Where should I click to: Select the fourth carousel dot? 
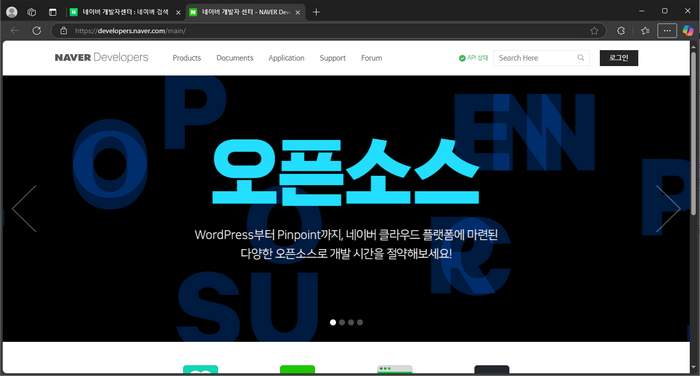[360, 322]
